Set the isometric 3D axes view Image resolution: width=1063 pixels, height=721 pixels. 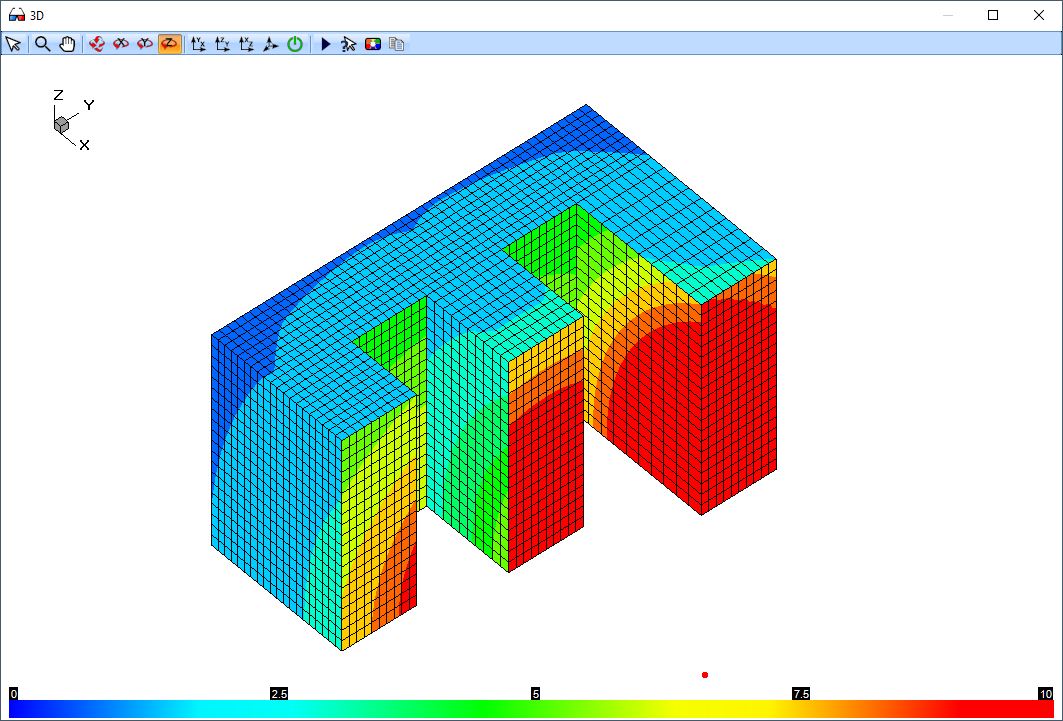point(270,44)
